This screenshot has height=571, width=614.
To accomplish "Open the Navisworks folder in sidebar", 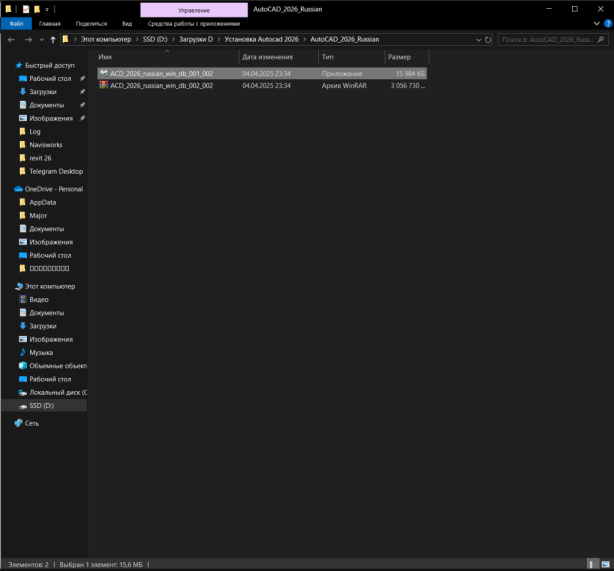I will (x=46, y=145).
